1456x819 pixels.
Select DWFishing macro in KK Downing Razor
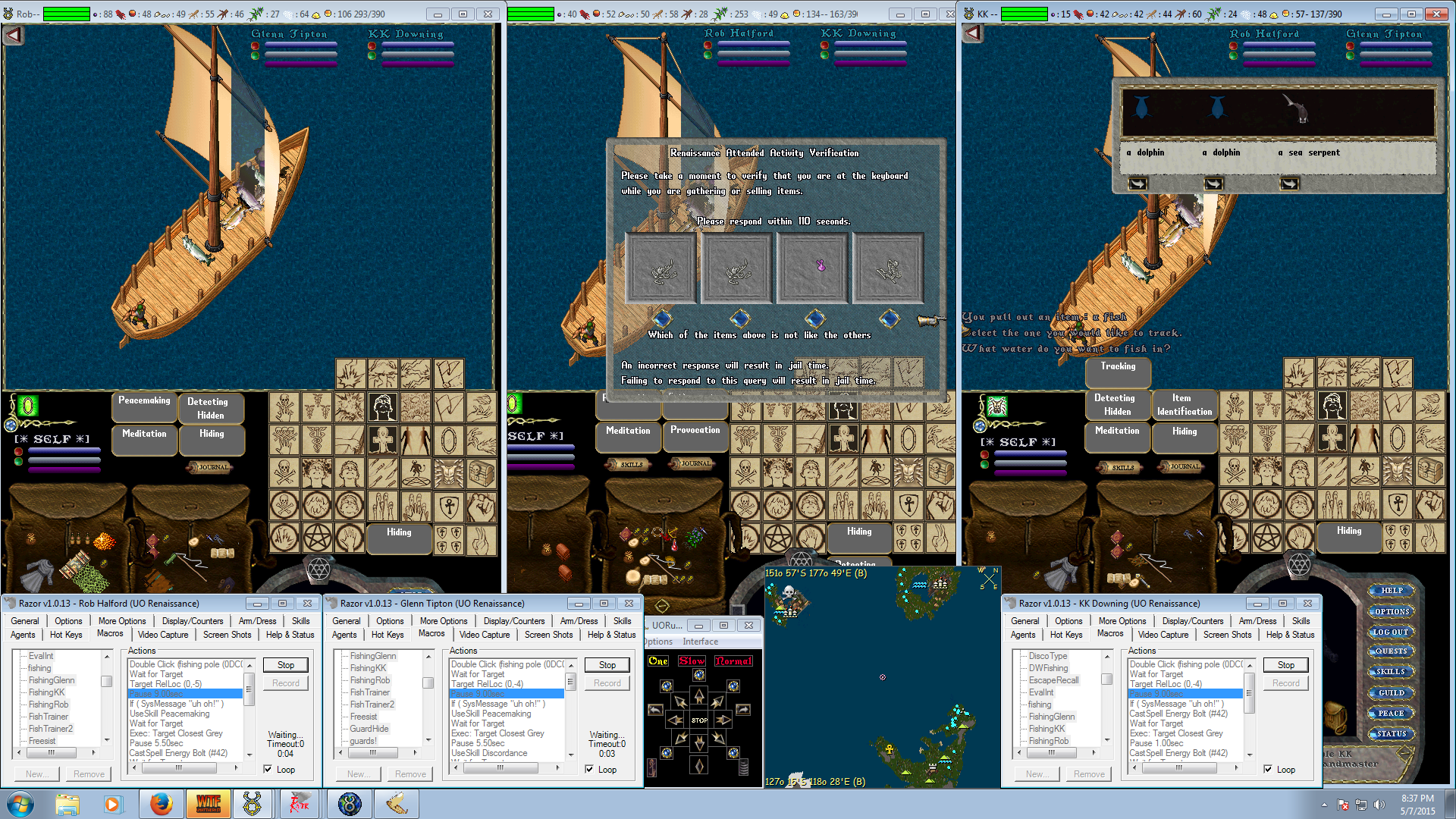pyautogui.click(x=1048, y=668)
